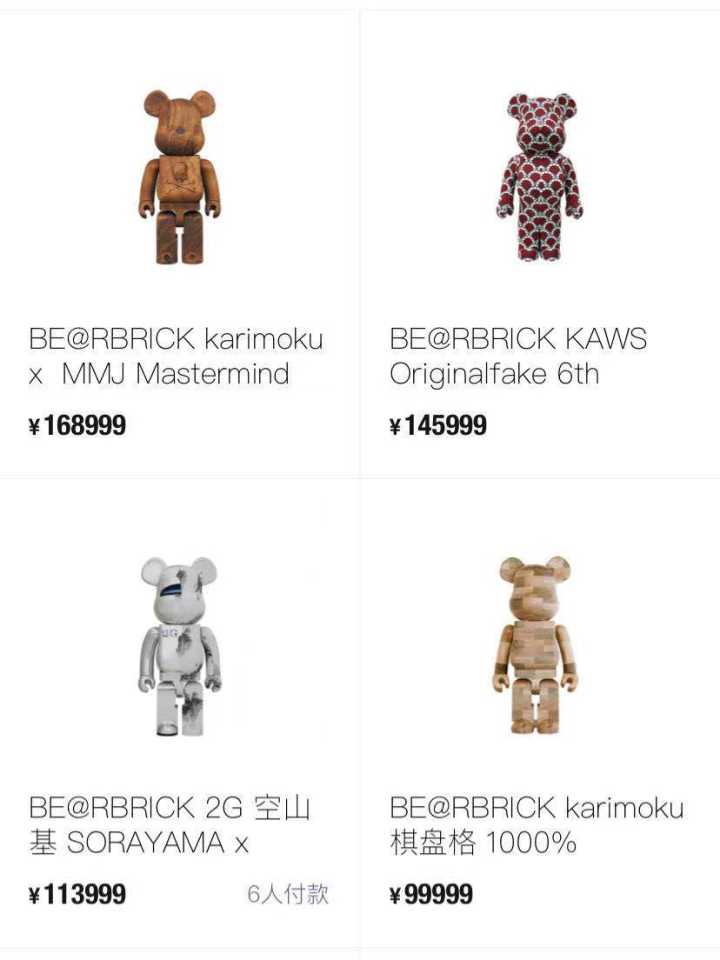Click the ¥168999 price label
This screenshot has height=960, width=720.
77,425
